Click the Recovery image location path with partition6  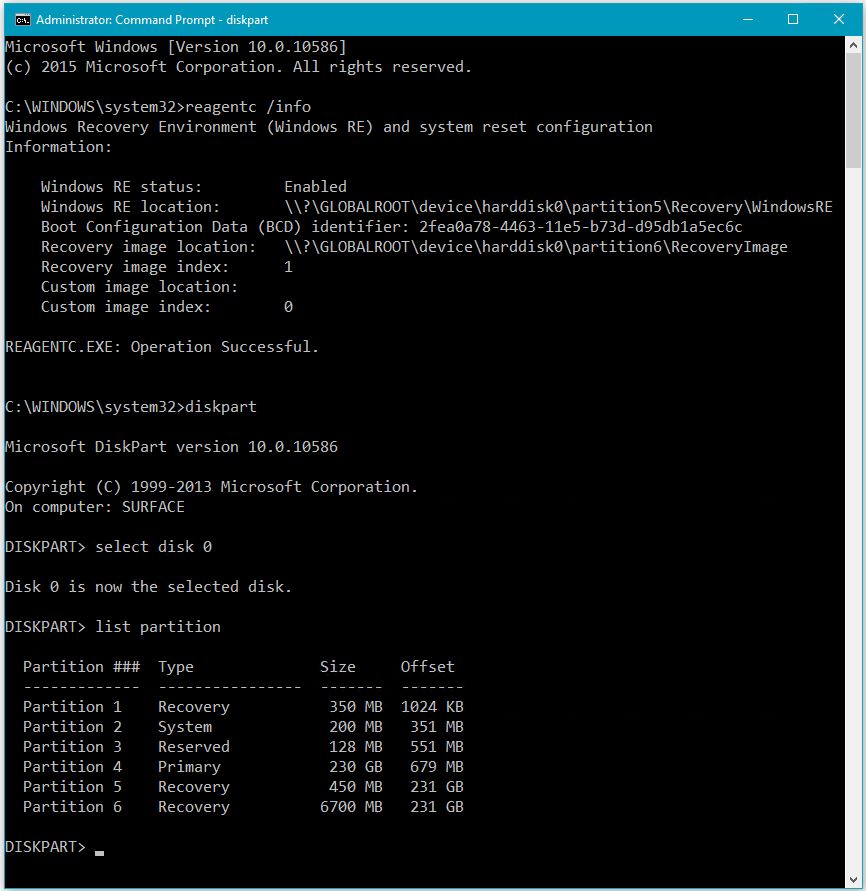536,247
